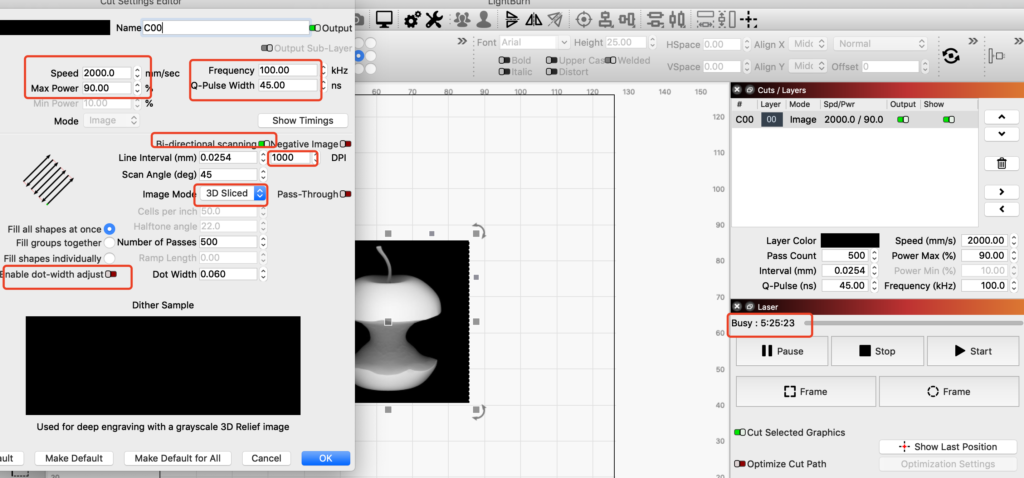Click the Name field containing C00

click(224, 28)
